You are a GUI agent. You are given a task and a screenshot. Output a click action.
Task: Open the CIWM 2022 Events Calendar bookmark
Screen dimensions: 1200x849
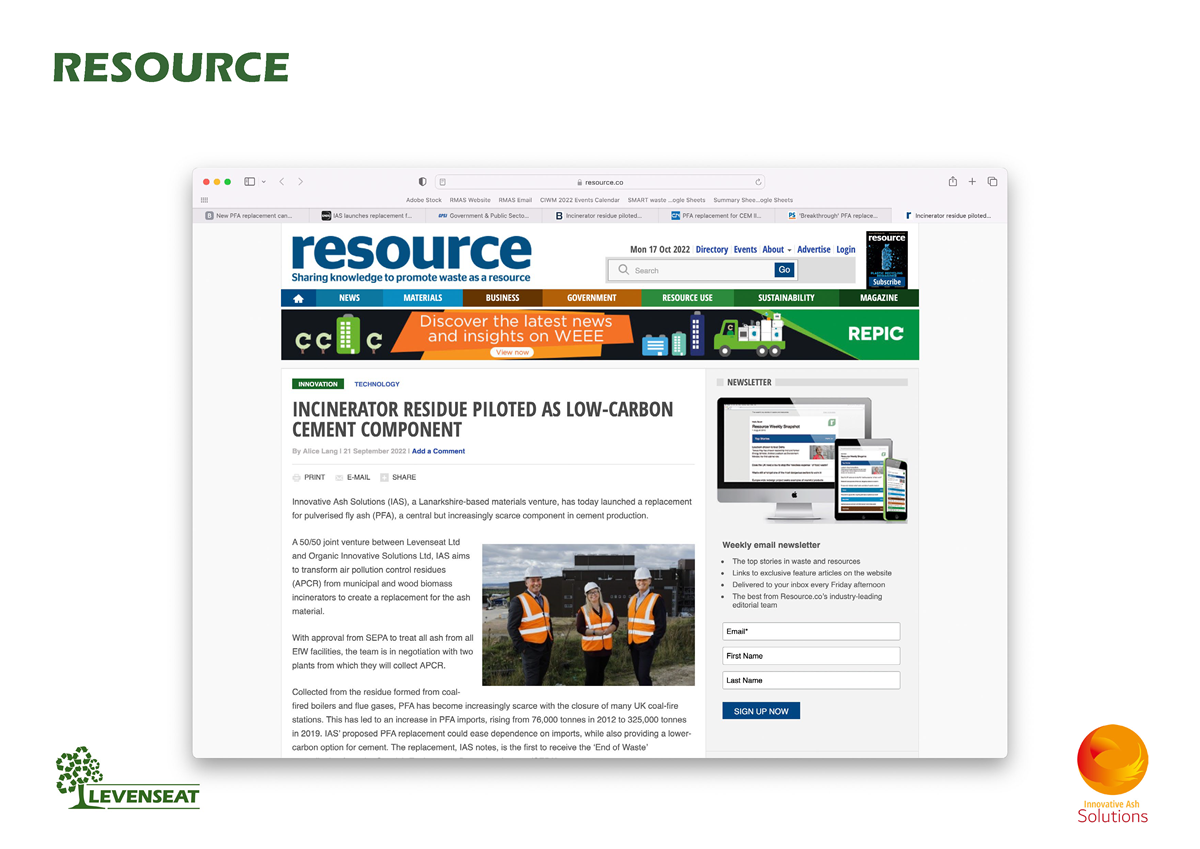click(580, 200)
